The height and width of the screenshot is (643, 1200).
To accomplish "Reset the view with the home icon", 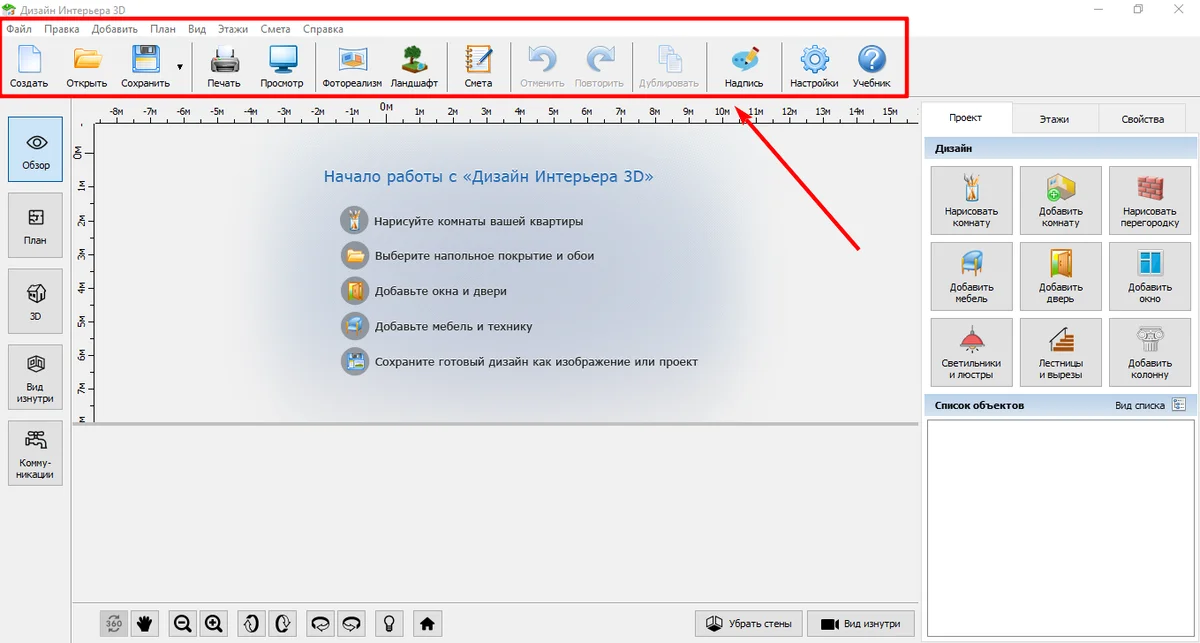I will click(427, 624).
